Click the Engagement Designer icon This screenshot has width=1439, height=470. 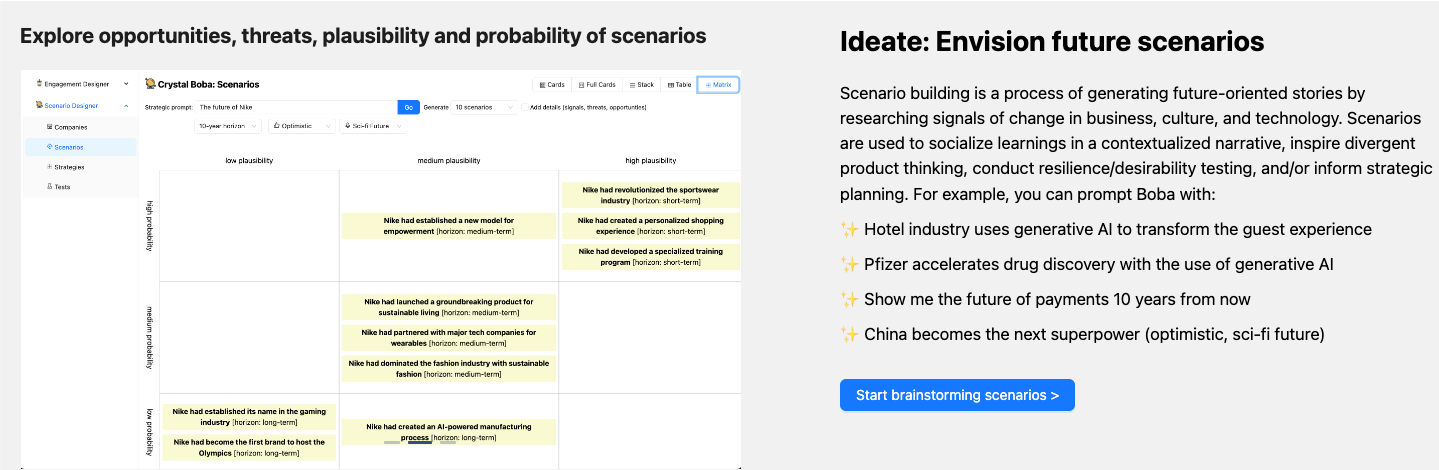[39, 84]
